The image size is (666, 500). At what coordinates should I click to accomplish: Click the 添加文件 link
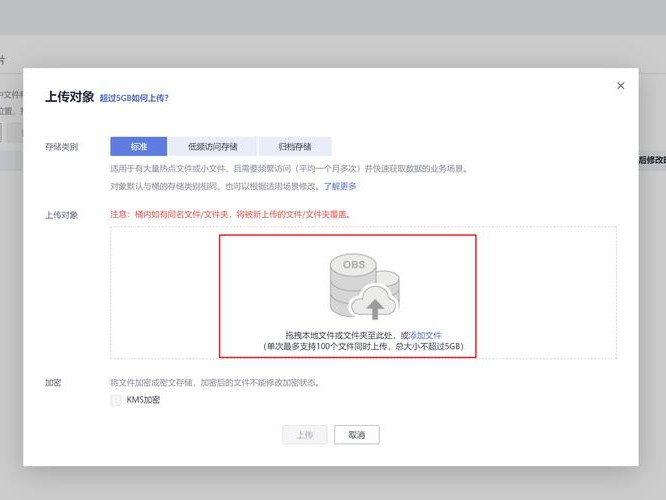coord(425,335)
